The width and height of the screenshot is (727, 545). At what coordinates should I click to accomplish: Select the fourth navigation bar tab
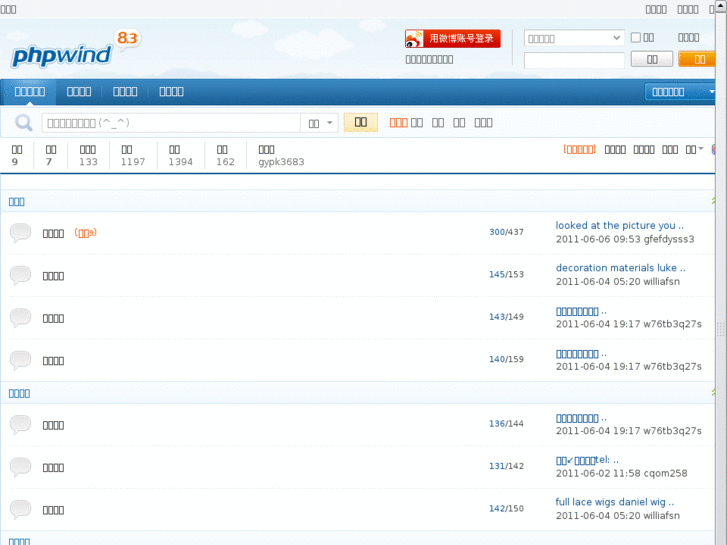[172, 92]
